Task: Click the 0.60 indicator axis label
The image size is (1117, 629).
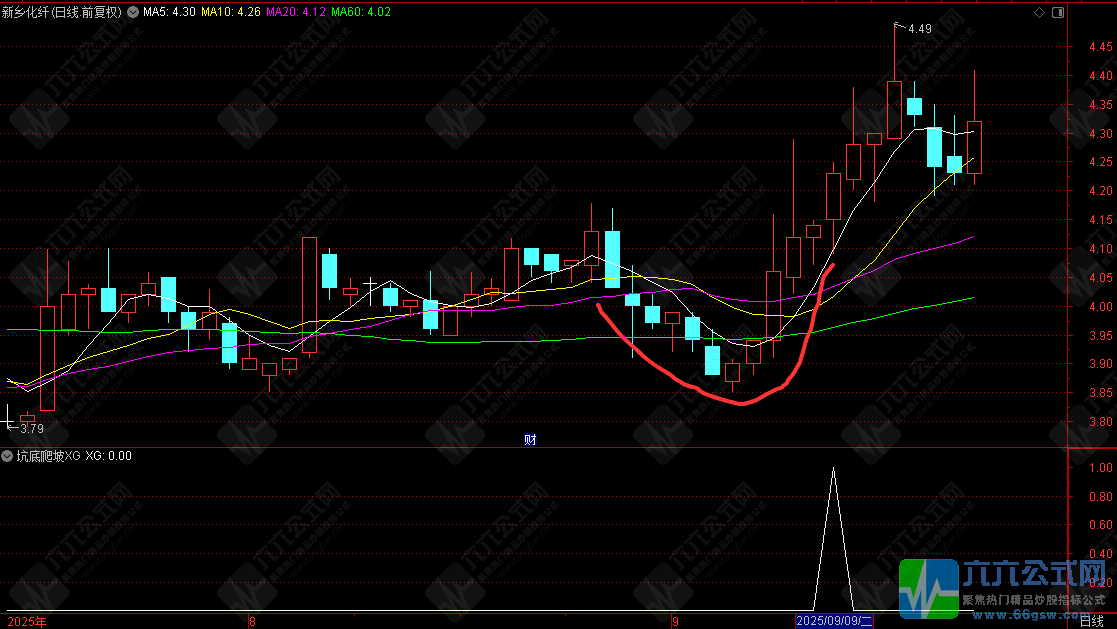Action: (x=1101, y=525)
